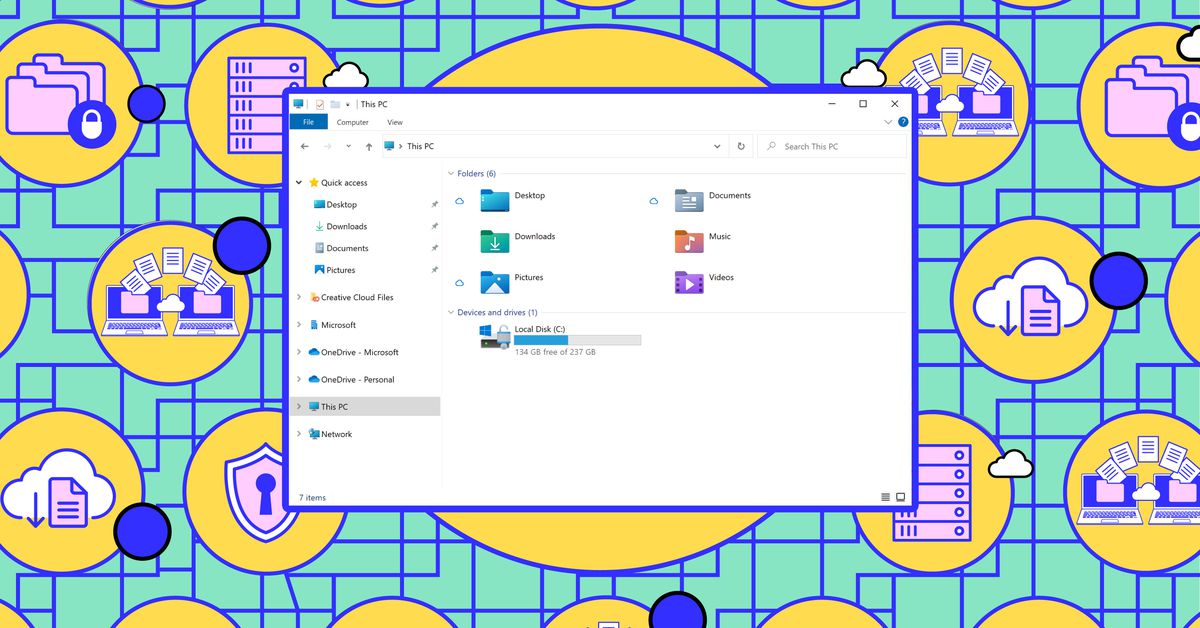Click the Search This PC field
Screen dimensions: 1200x628
pyautogui.click(x=831, y=146)
